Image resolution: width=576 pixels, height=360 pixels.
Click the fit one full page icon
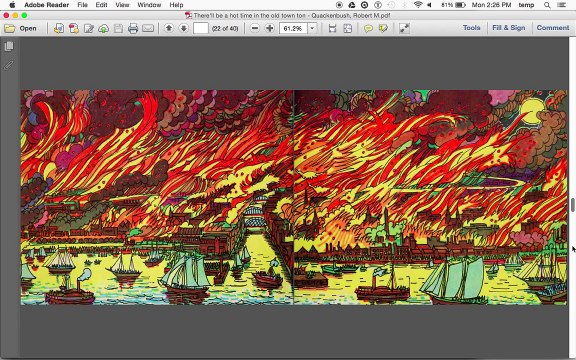(x=348, y=28)
